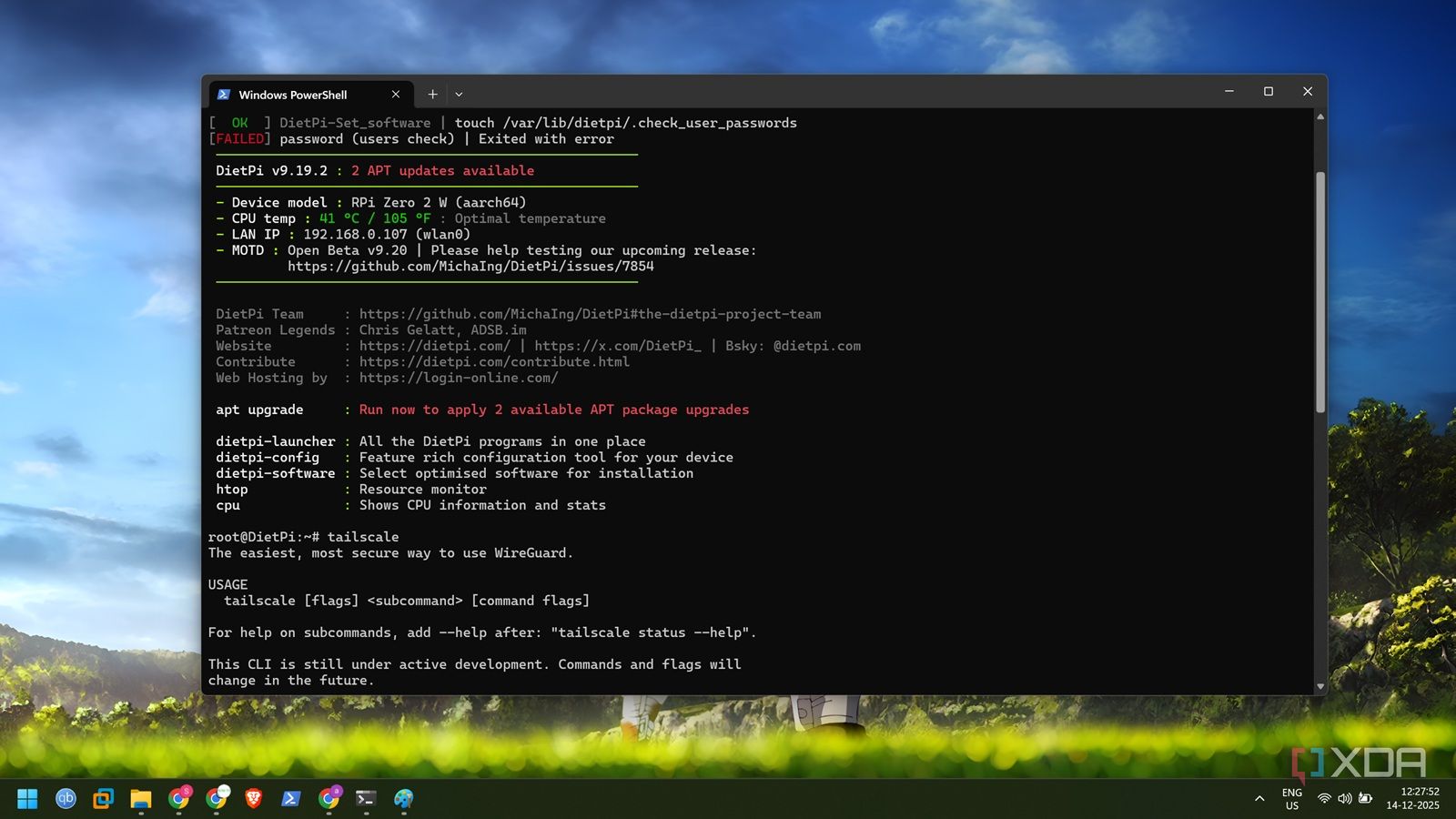Open Paint from the taskbar
This screenshot has height=819, width=1456.
point(404,799)
